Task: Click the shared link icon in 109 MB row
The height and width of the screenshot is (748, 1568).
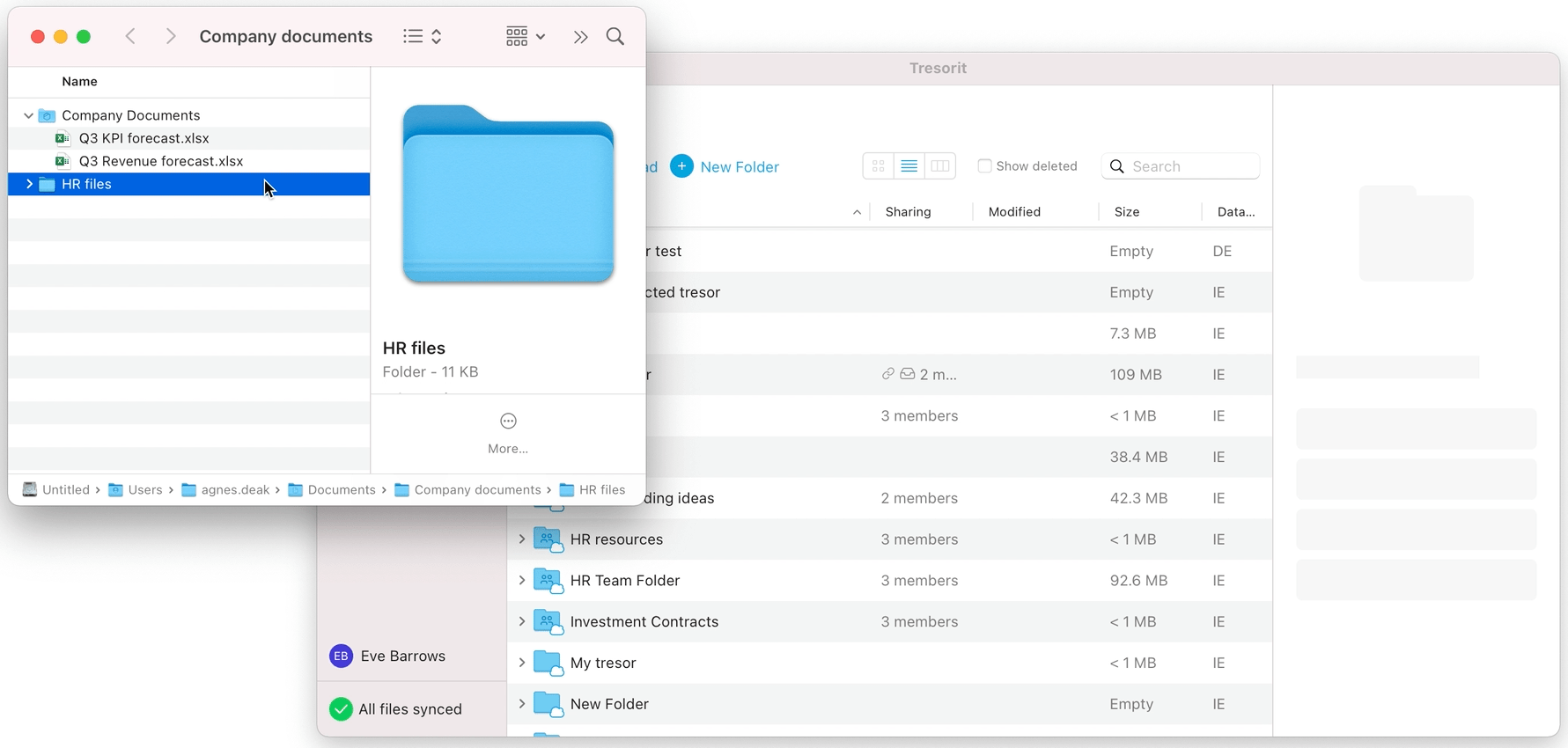Action: coord(888,374)
